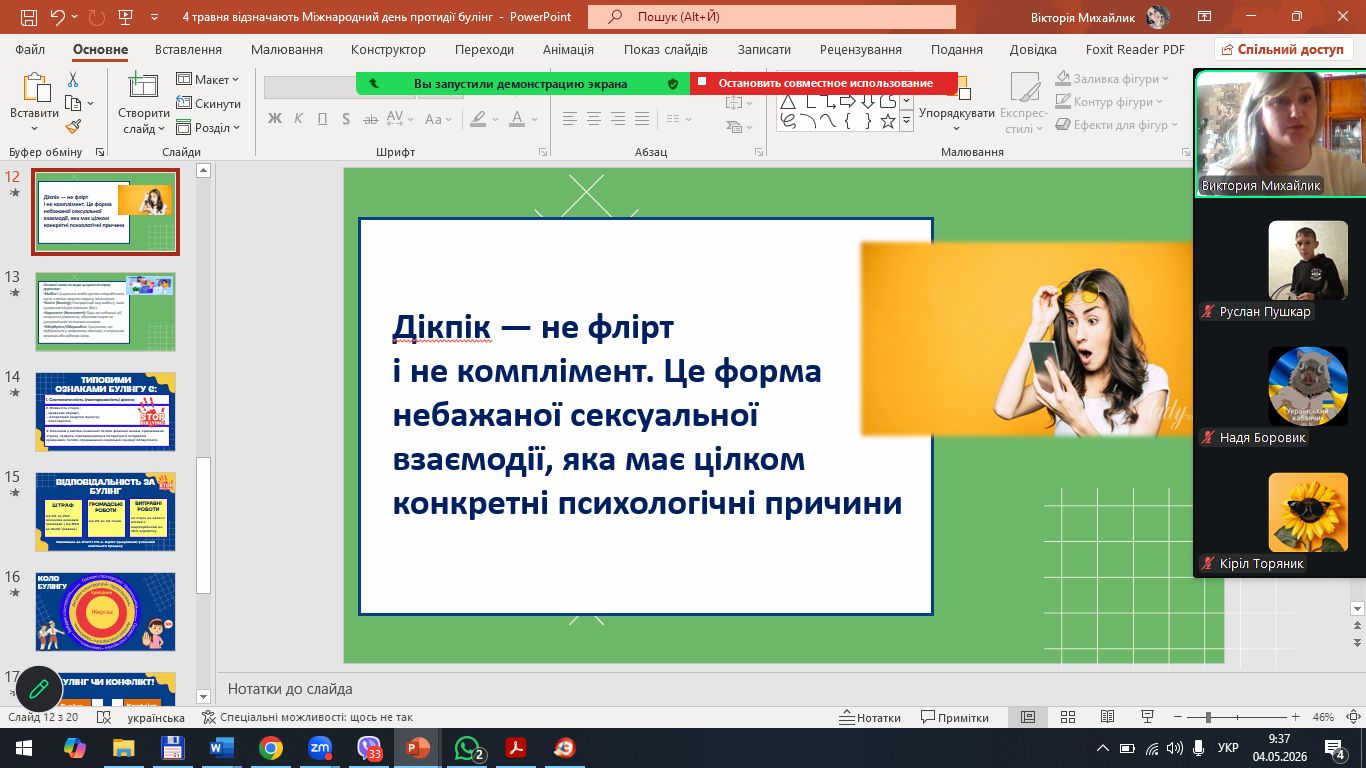Open Контур фігури shape outline
The image size is (1366, 768).
(1110, 102)
